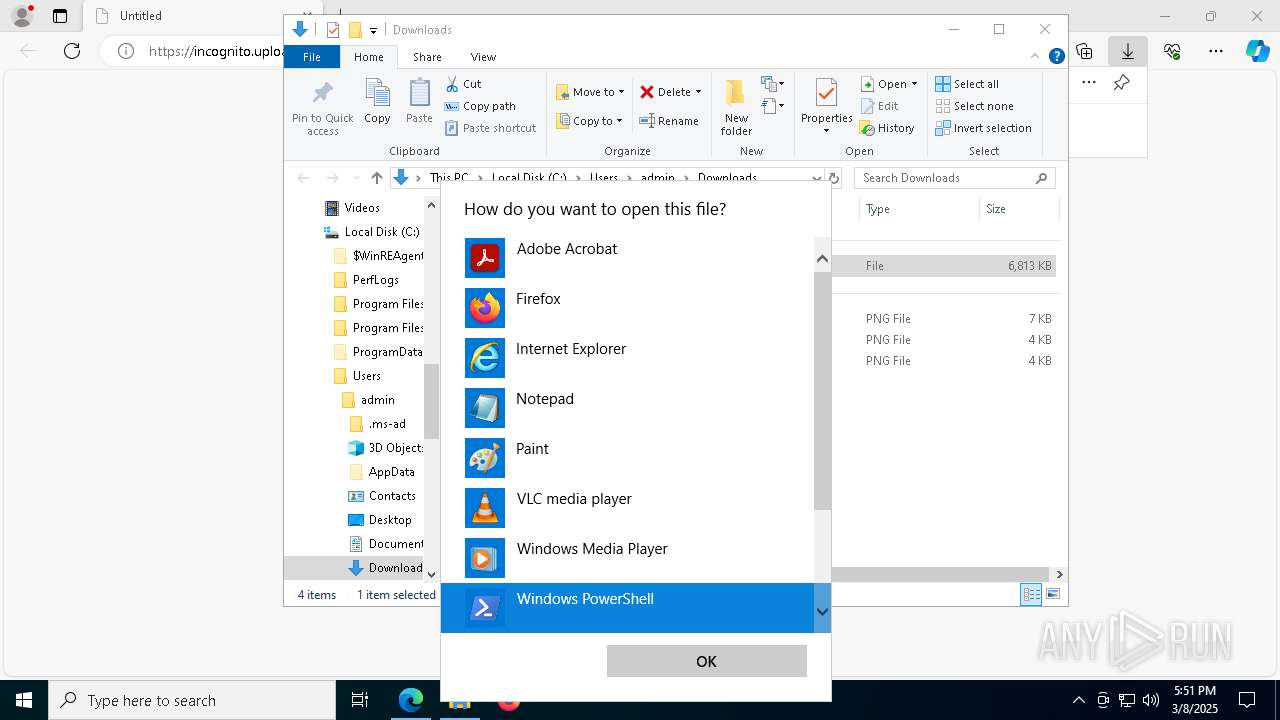Open Explorer help icon
This screenshot has width=1280, height=720.
click(x=1056, y=57)
